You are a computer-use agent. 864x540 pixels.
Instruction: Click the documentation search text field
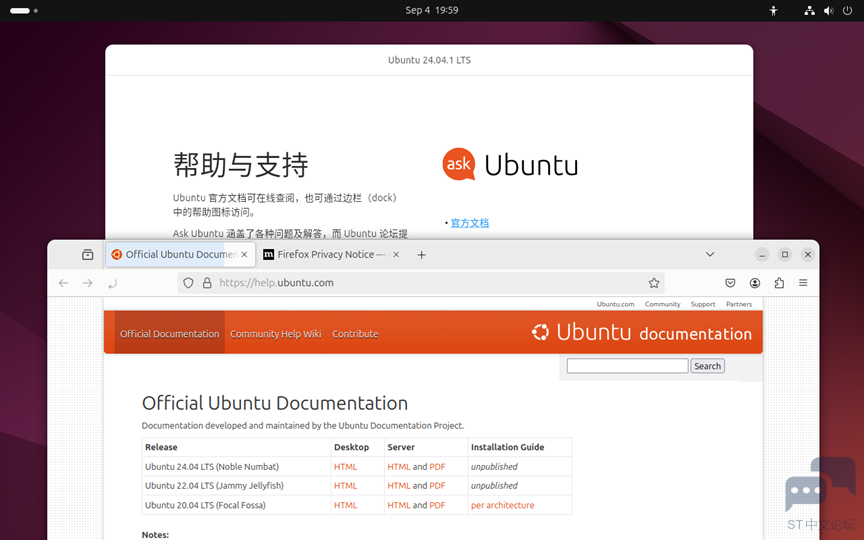[628, 366]
